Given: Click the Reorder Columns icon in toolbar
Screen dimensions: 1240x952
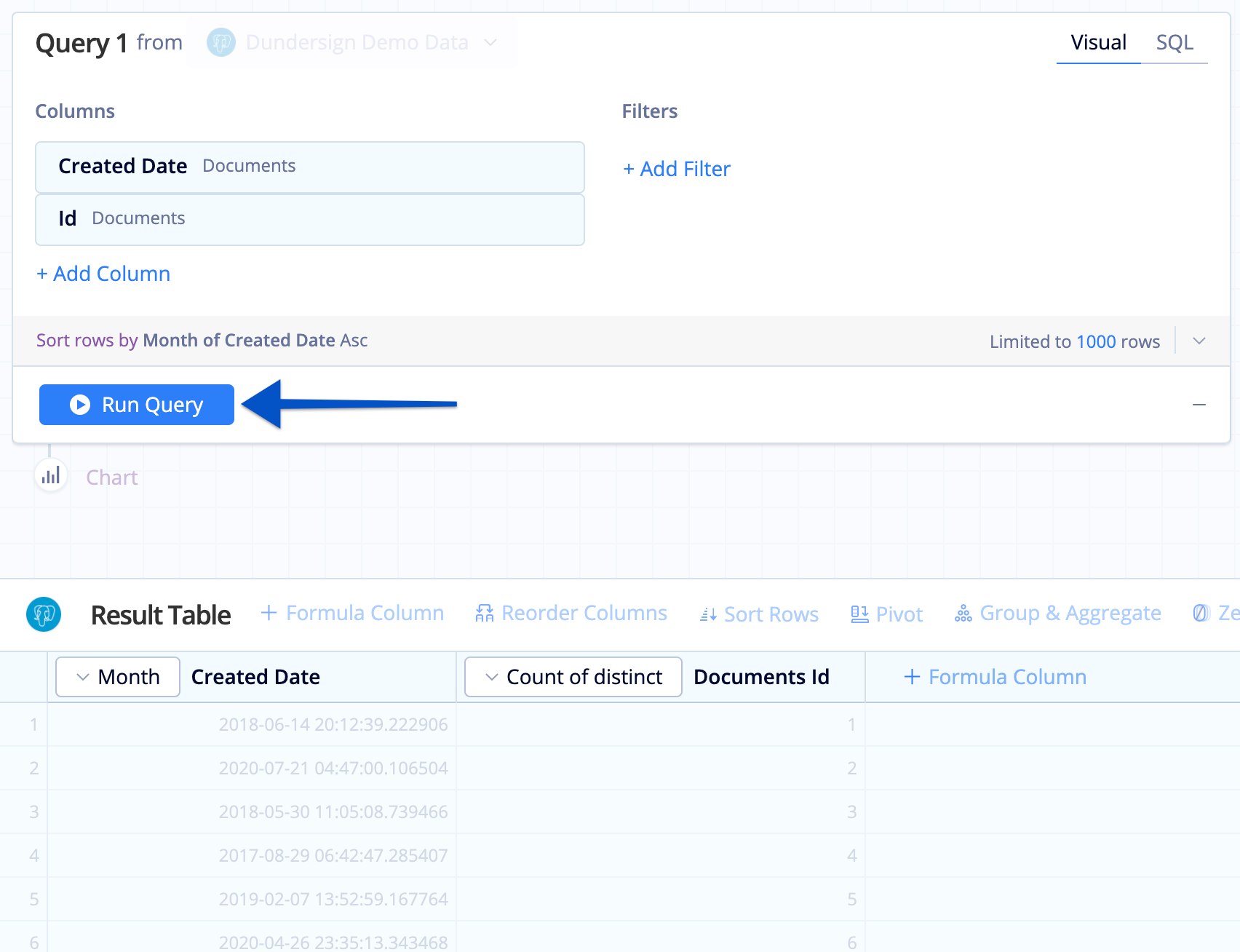Looking at the screenshot, I should (484, 614).
